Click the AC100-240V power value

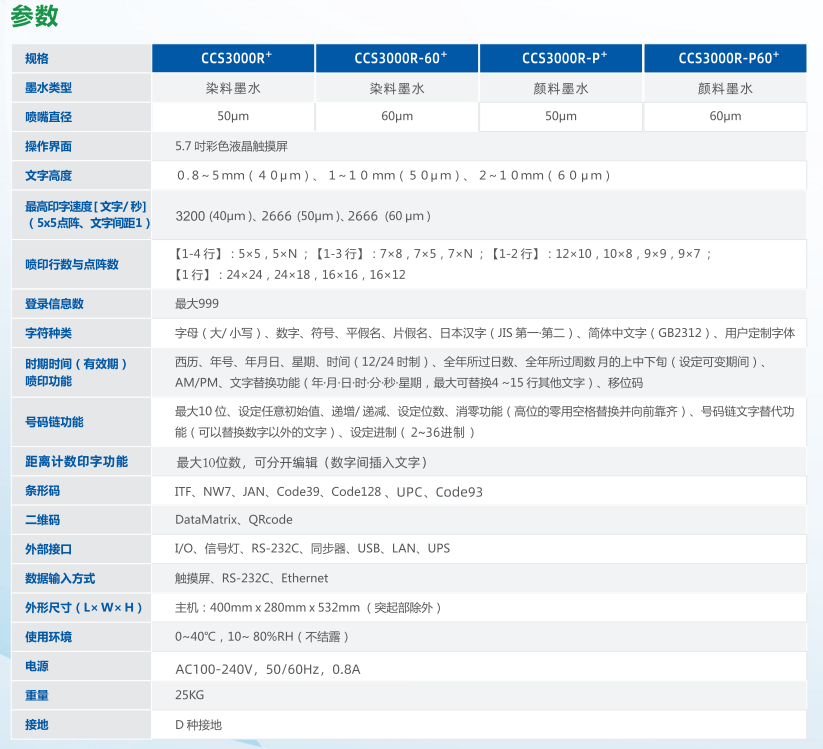(x=267, y=668)
